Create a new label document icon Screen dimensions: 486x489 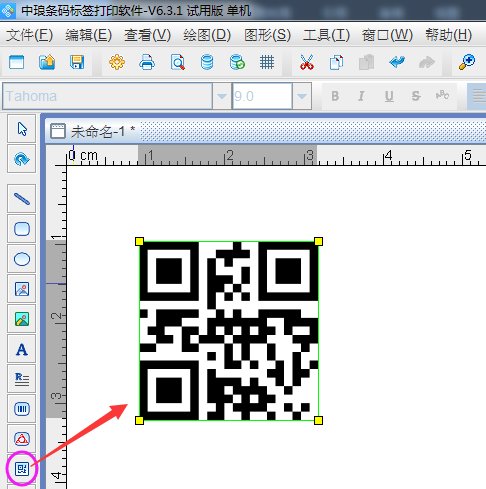point(17,62)
